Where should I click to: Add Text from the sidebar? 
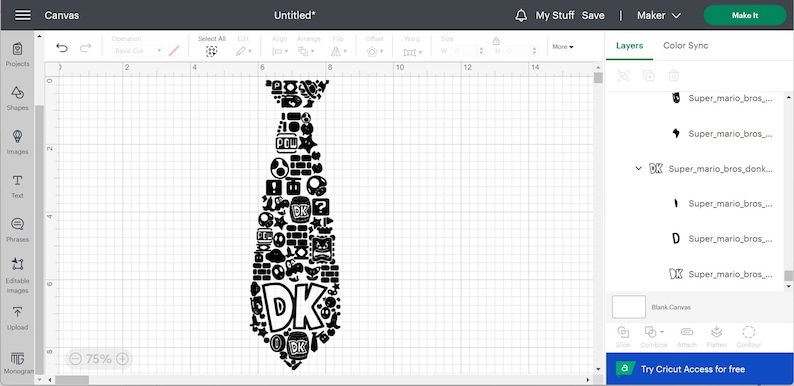point(17,186)
